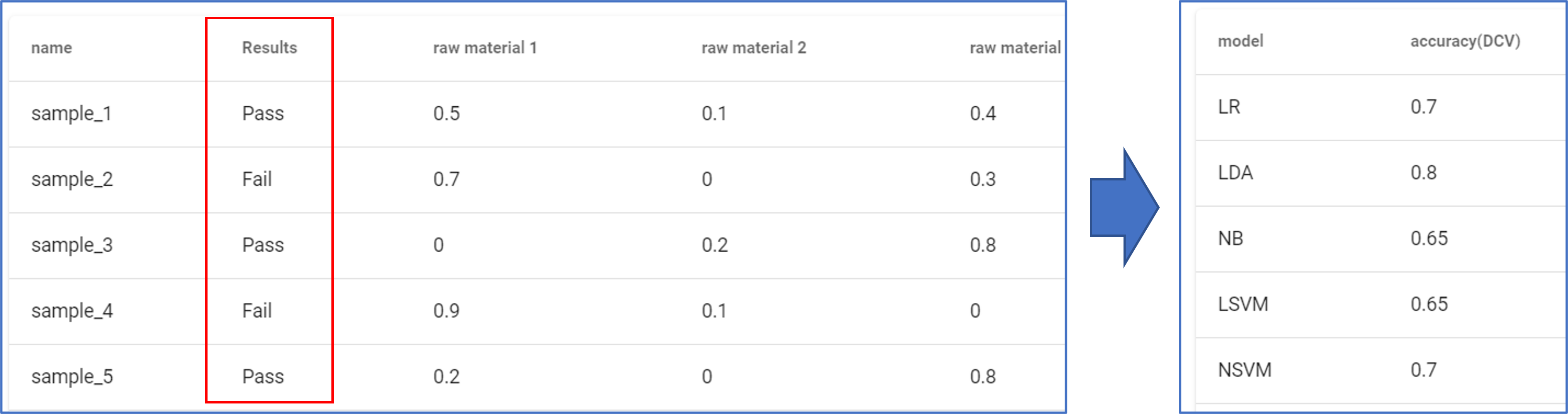This screenshot has height=414, width=1568.
Task: Click the Fail result for sample_2
Action: pyautogui.click(x=257, y=179)
